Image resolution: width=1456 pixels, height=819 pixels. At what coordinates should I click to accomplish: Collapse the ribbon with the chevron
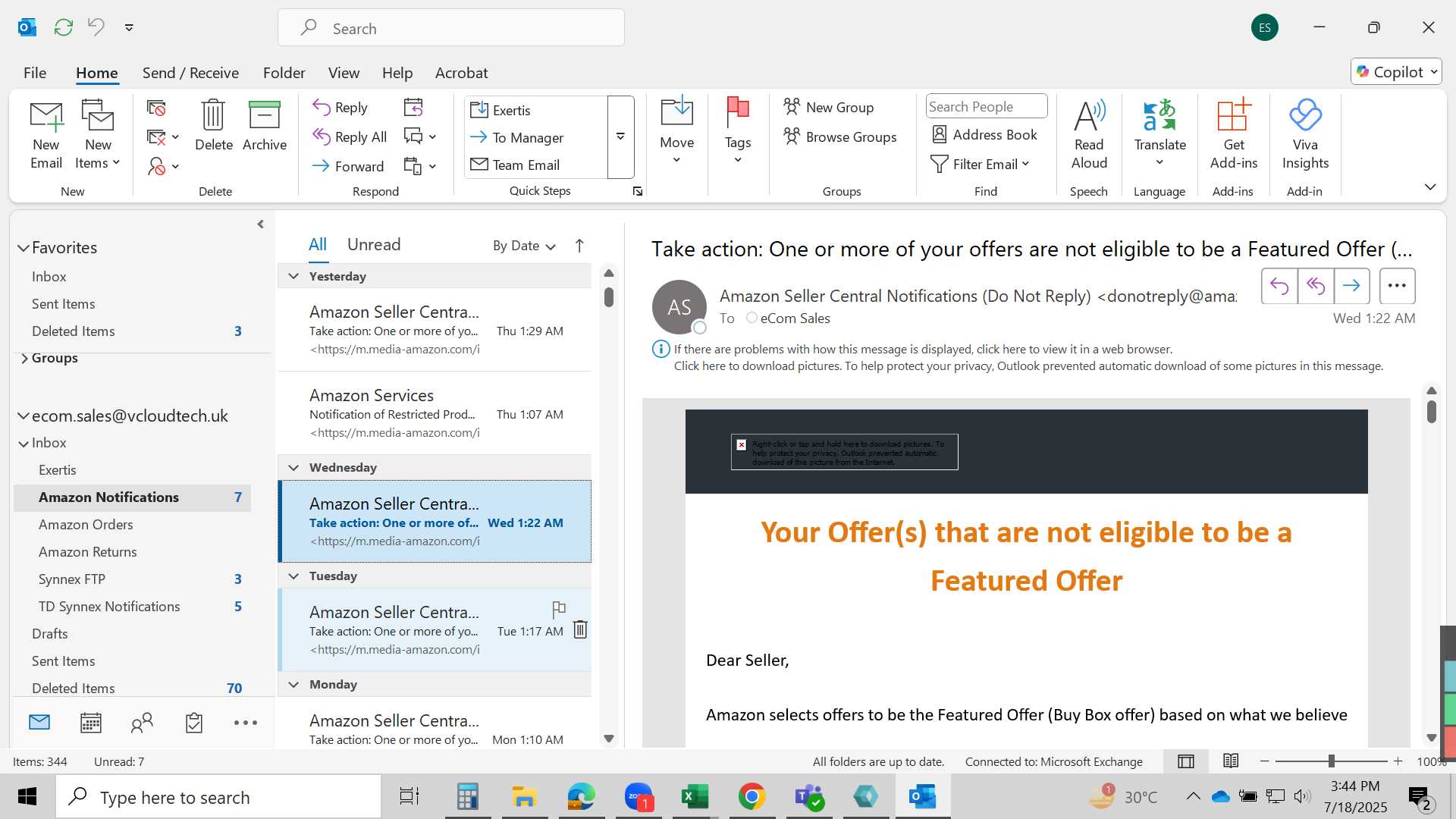[1430, 187]
